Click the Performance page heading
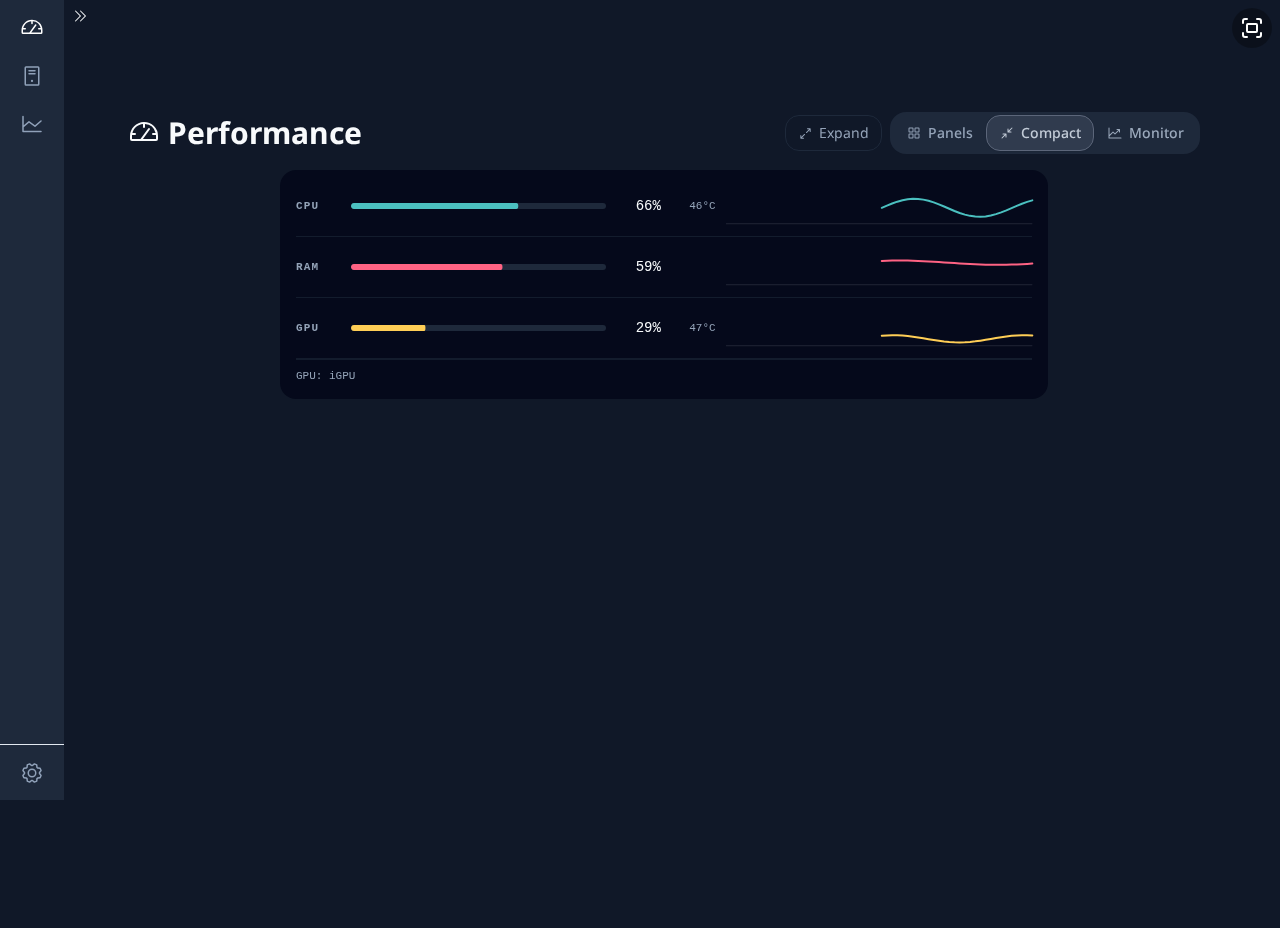 click(265, 133)
